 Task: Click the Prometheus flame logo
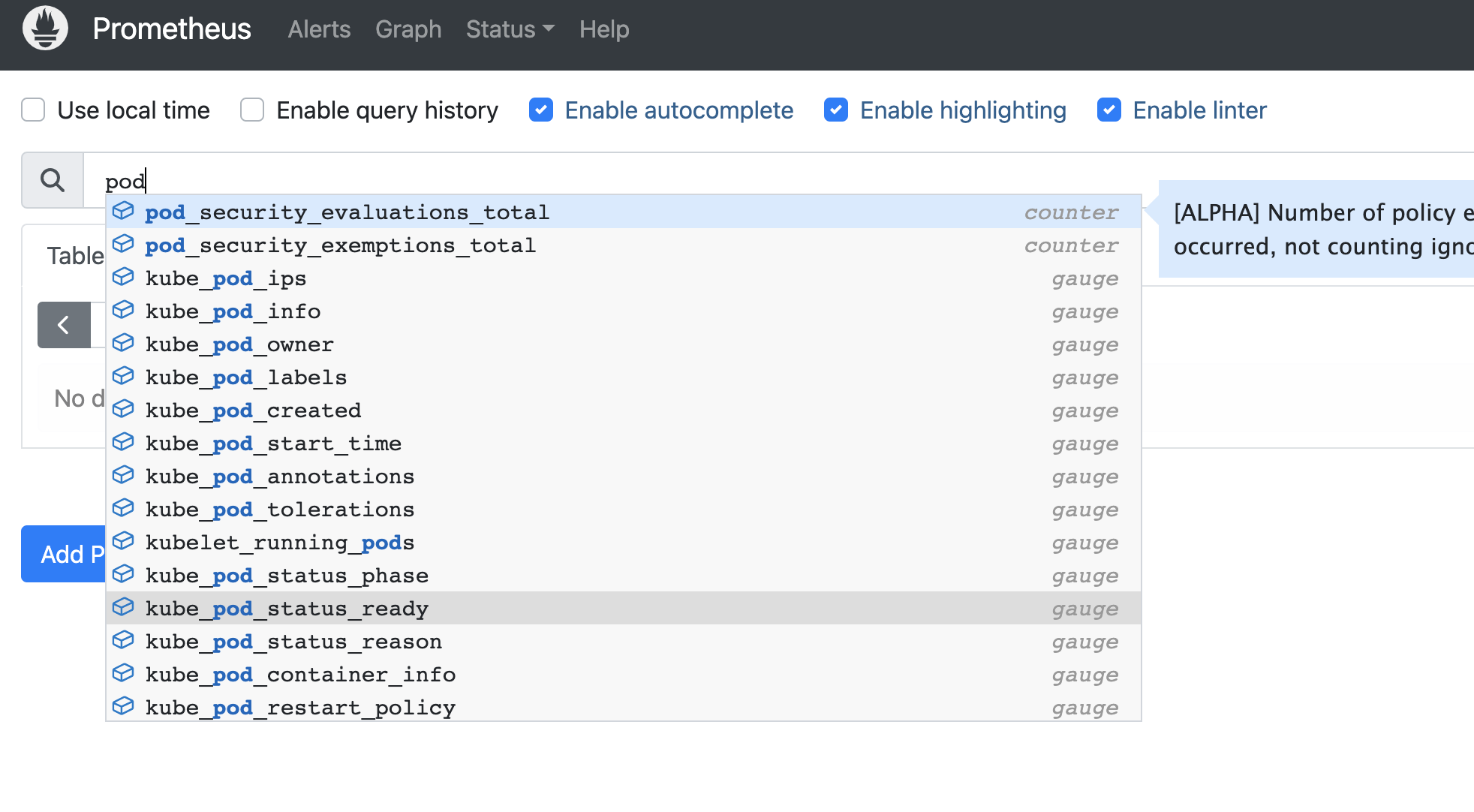45,29
